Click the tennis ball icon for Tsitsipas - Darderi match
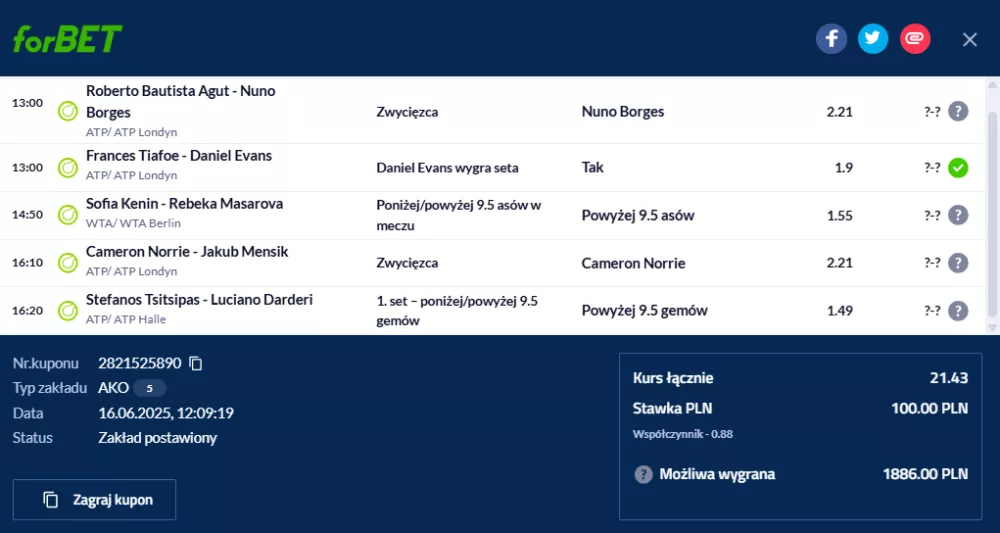 point(68,310)
